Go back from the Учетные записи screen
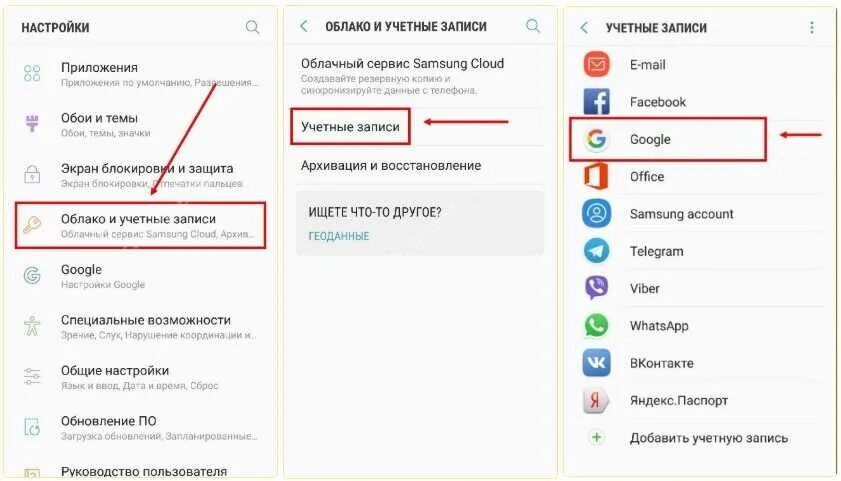Viewport: 841px width, 481px height. point(584,27)
